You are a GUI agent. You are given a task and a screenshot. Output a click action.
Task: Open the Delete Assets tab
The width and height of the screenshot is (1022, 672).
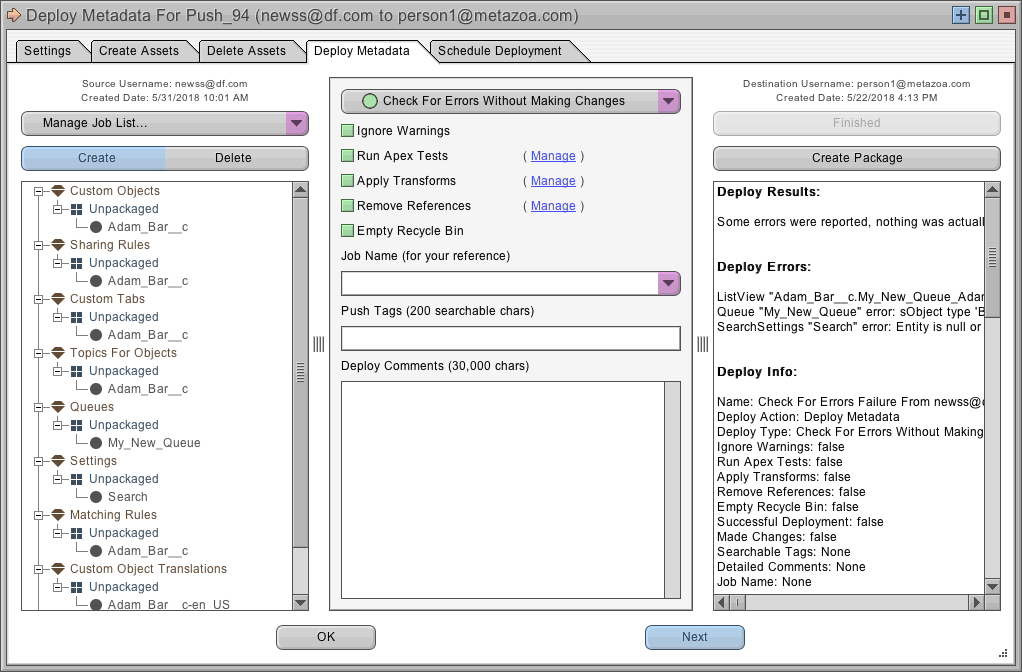[246, 51]
